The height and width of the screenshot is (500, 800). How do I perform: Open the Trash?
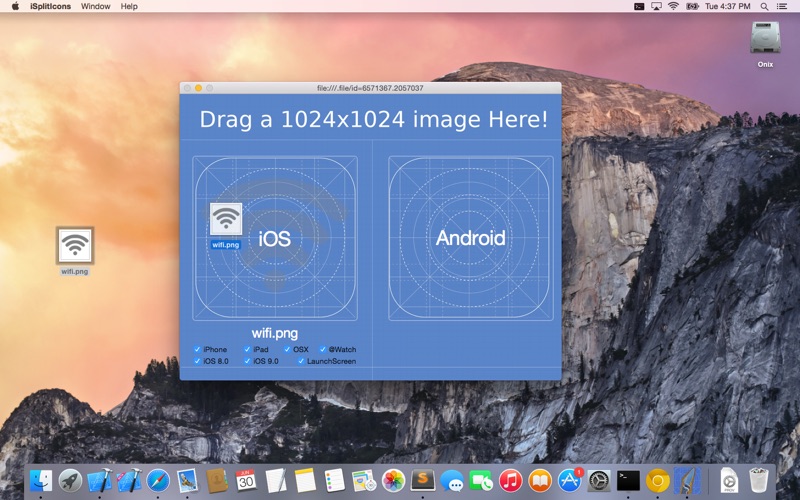(x=759, y=481)
